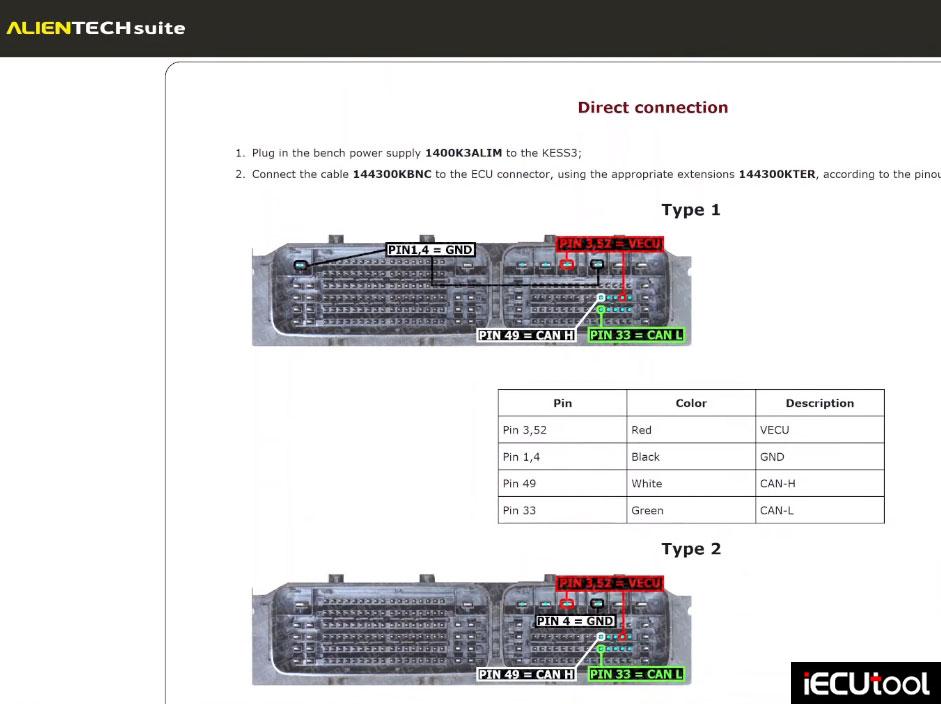
Task: Select the Type 1 ECU connector image
Action: (472, 290)
